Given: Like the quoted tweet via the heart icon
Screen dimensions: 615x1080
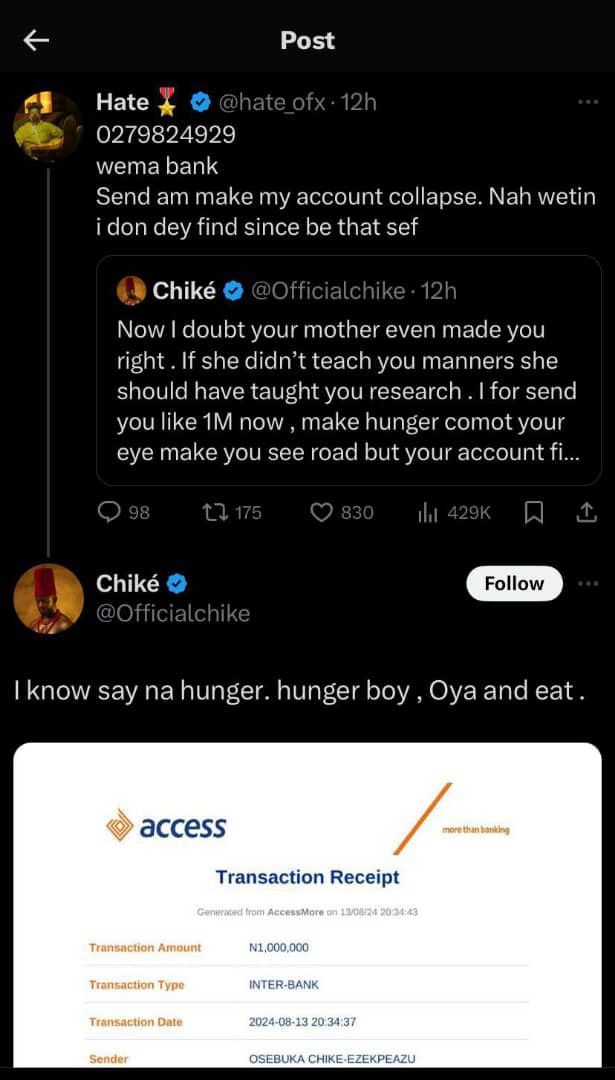Looking at the screenshot, I should tap(322, 512).
